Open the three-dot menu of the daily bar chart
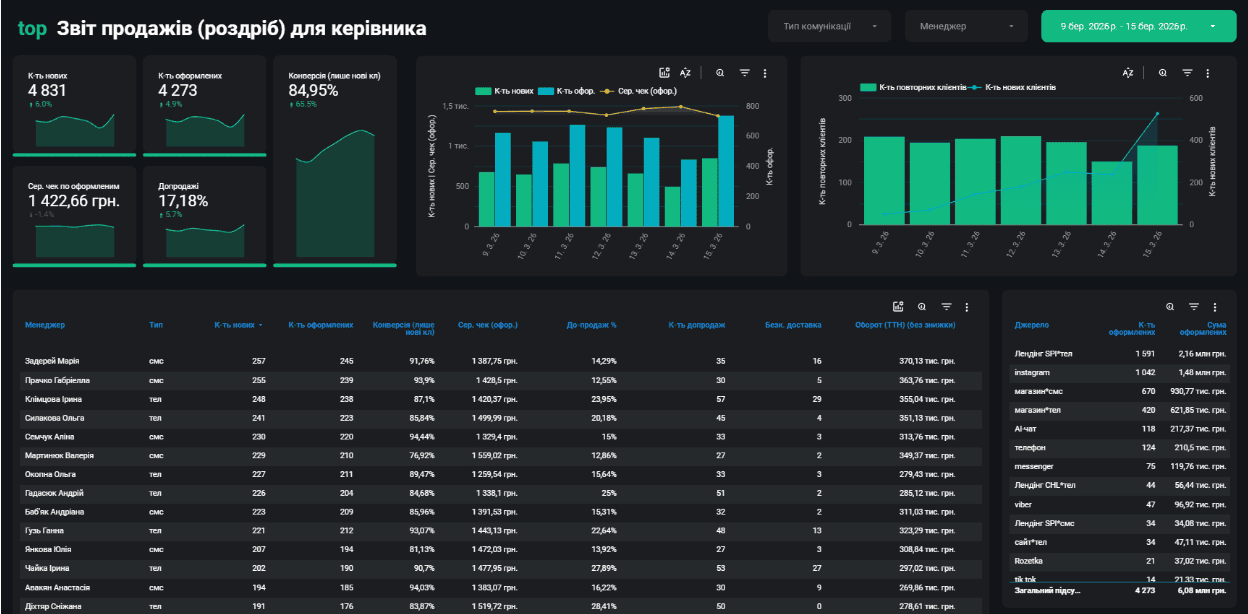This screenshot has width=1248, height=614. point(765,73)
